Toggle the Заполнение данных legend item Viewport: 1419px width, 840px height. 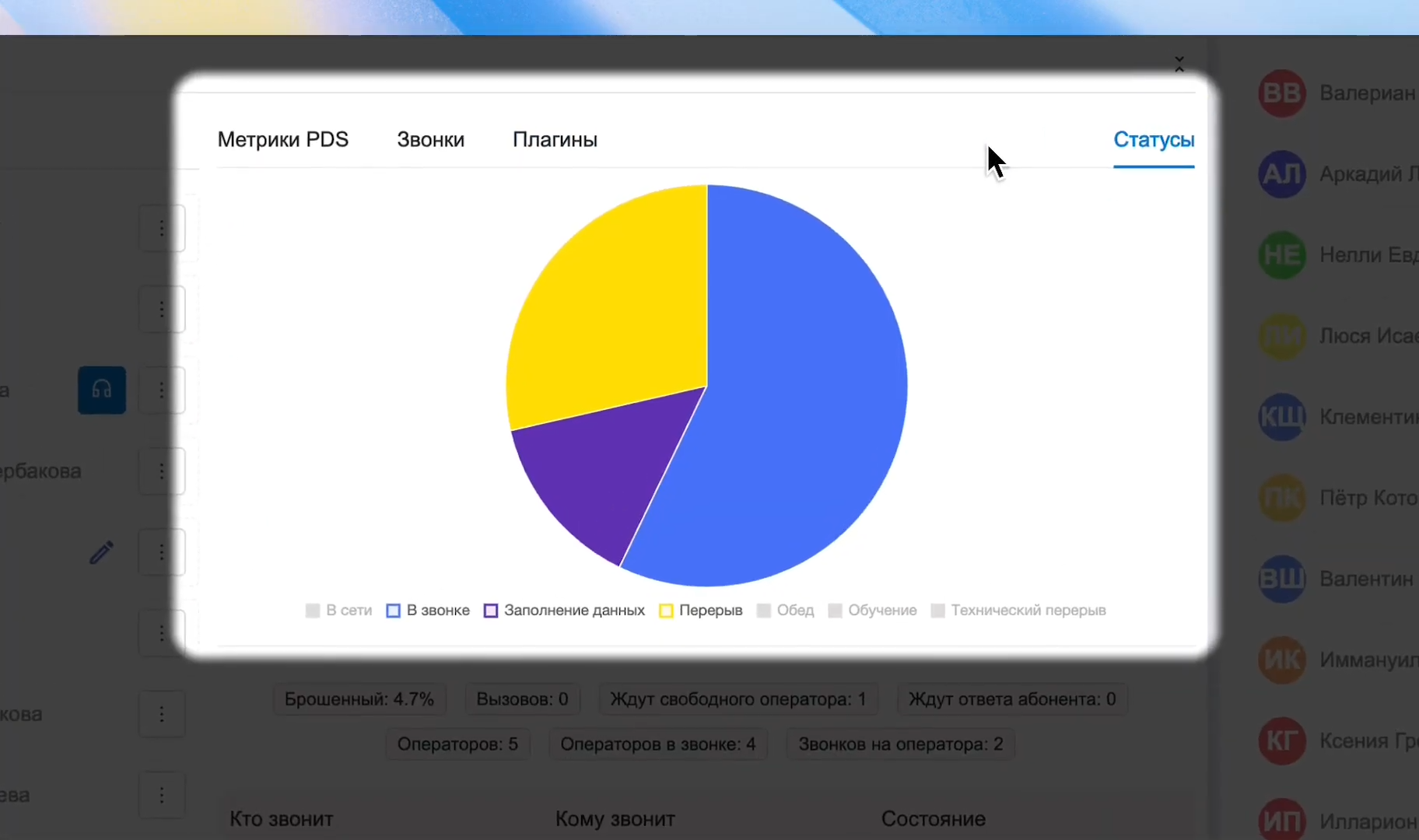pyautogui.click(x=564, y=611)
